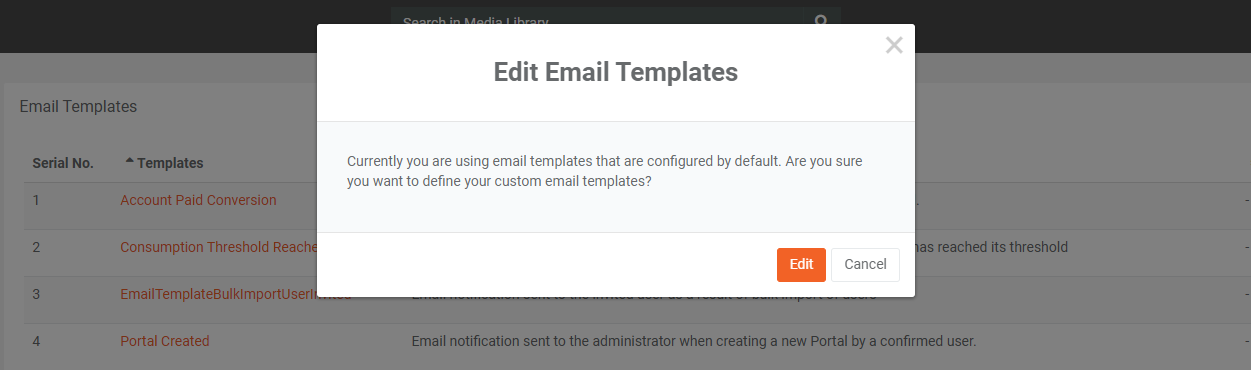Confirm with the orange Edit button
The height and width of the screenshot is (370, 1251).
pos(801,265)
